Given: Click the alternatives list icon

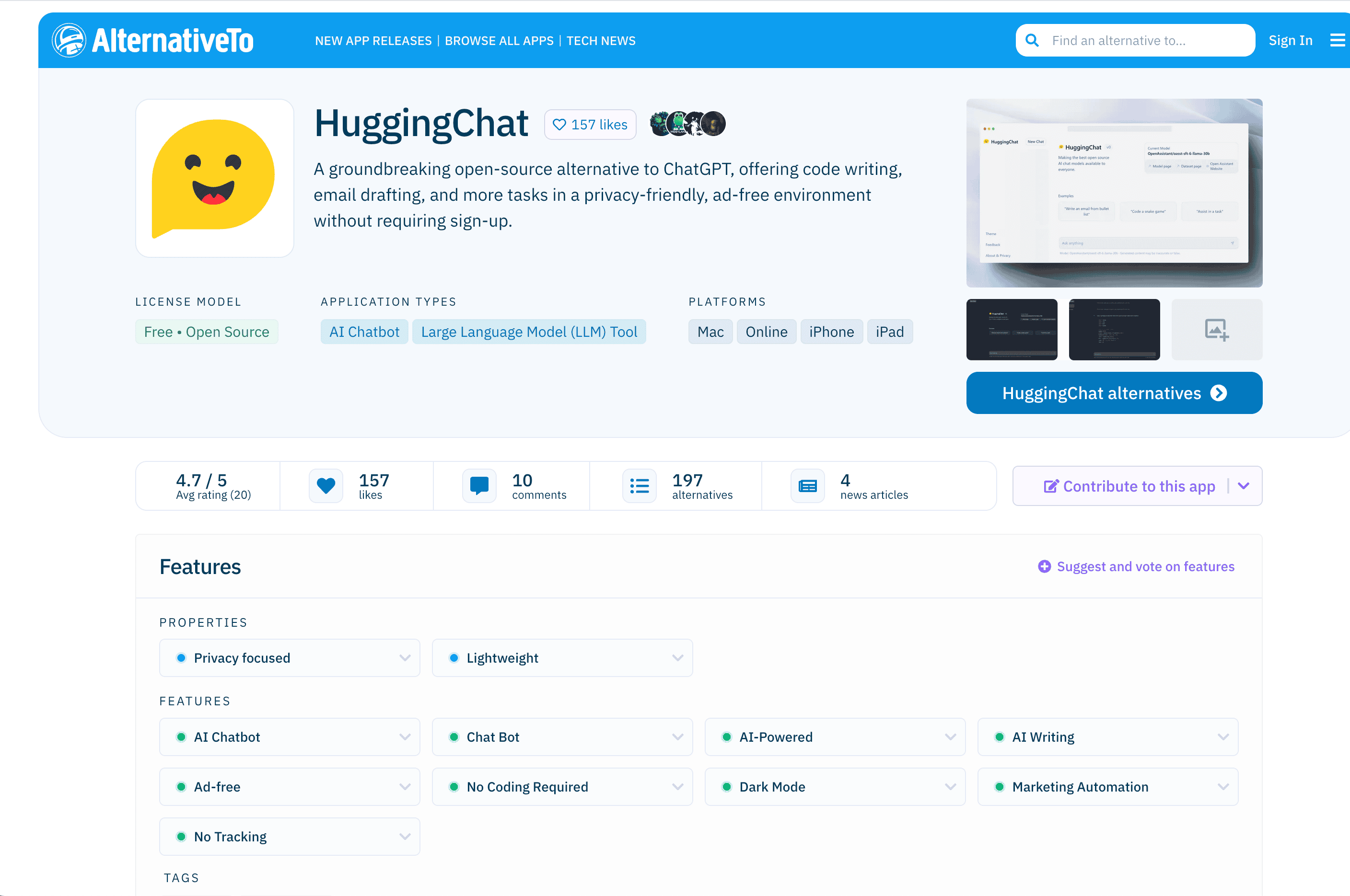Looking at the screenshot, I should 639,486.
